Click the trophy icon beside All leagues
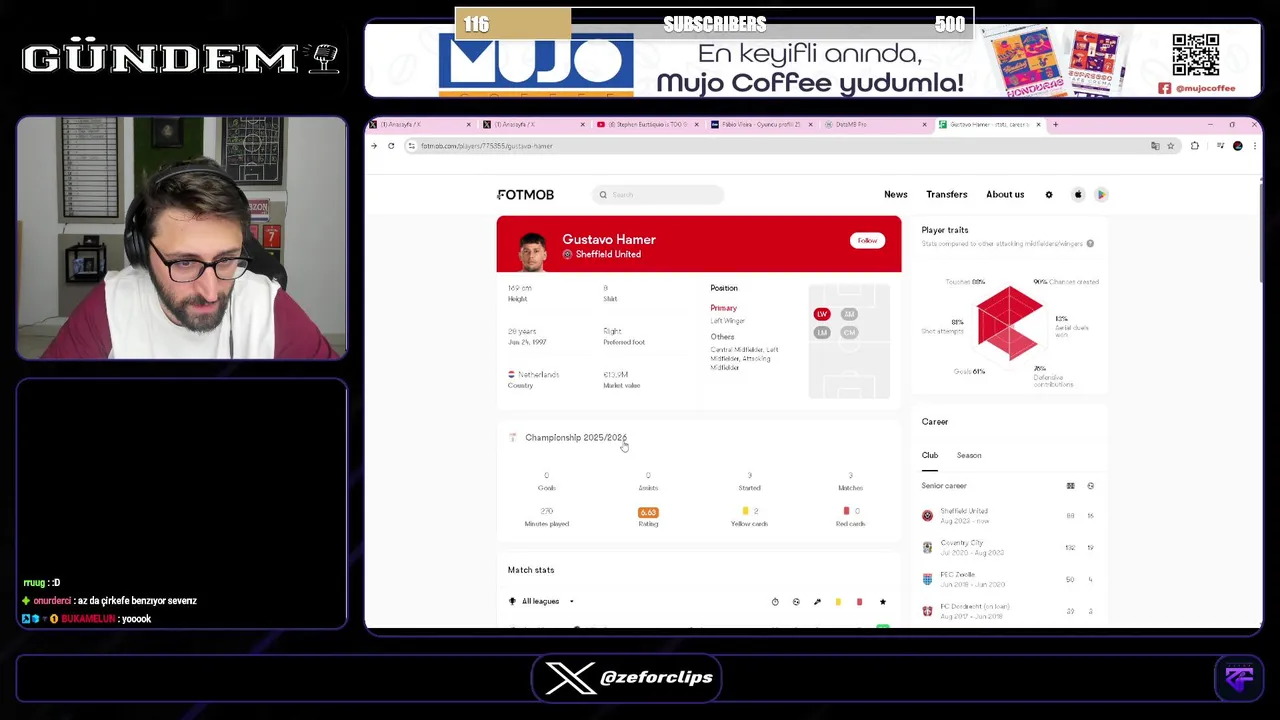 click(513, 602)
